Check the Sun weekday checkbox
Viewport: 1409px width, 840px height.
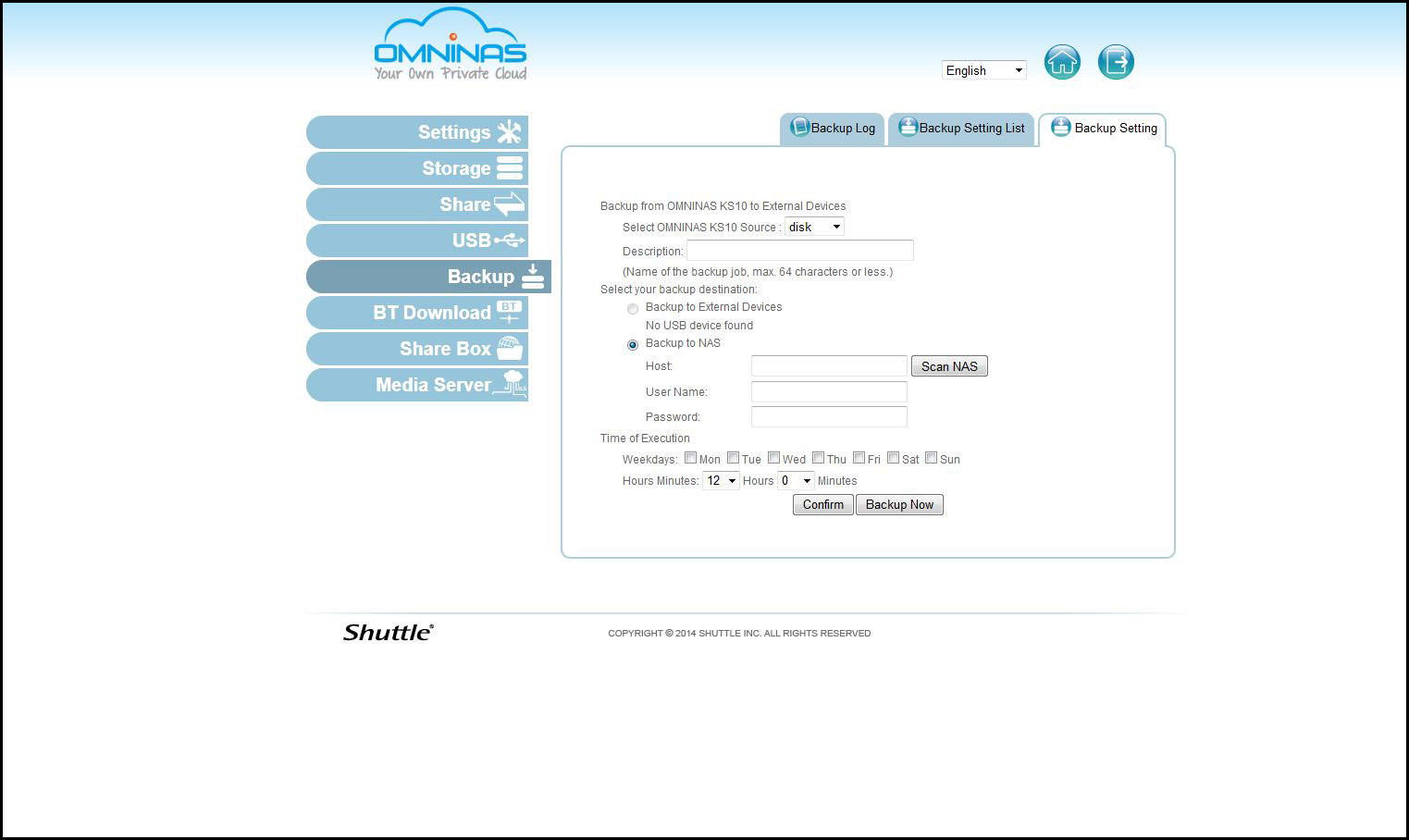932,458
